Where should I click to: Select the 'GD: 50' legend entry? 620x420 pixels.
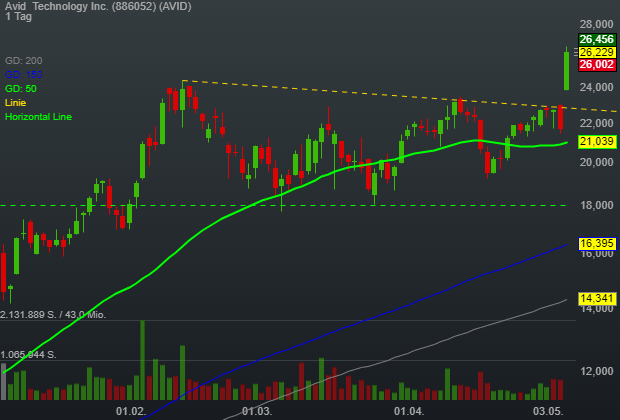[21, 89]
